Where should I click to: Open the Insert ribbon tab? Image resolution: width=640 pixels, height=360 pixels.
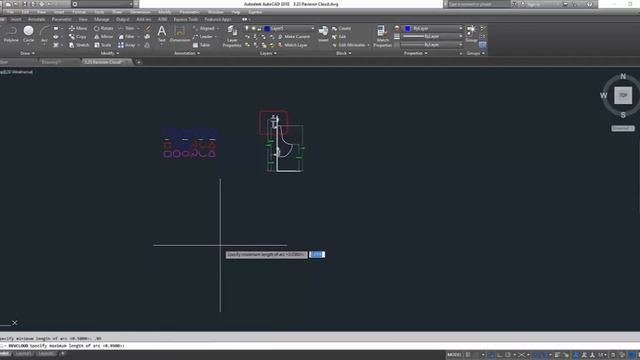pos(16,19)
